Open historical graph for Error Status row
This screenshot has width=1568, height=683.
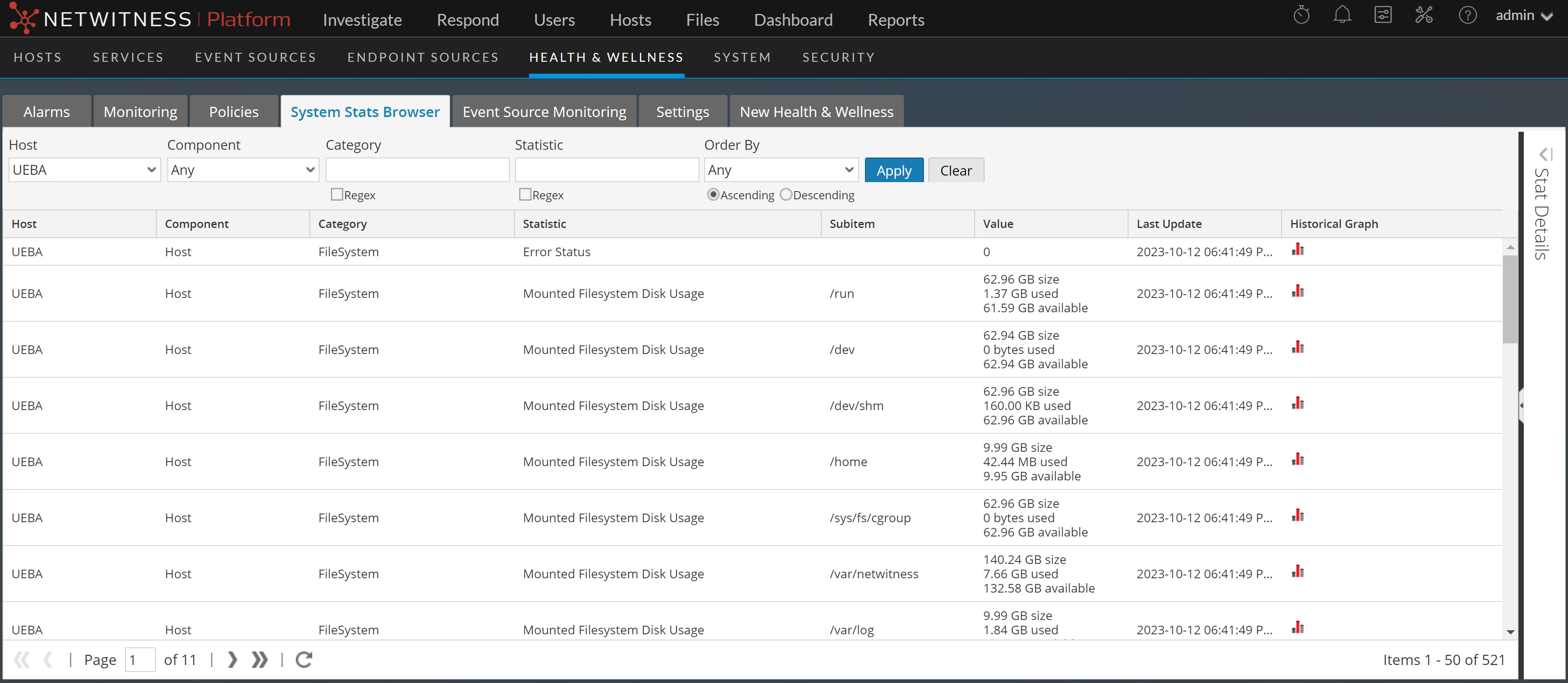pos(1298,251)
